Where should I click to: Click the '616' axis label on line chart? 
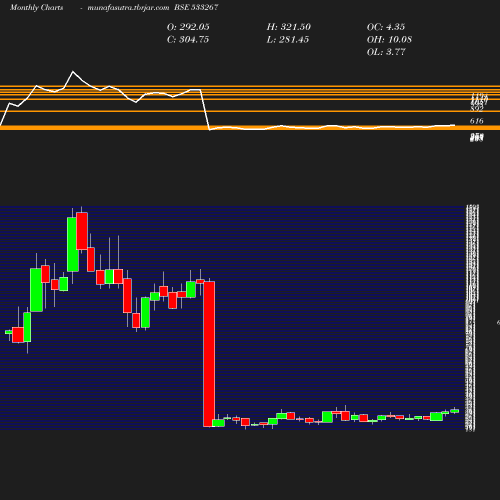pyautogui.click(x=476, y=121)
